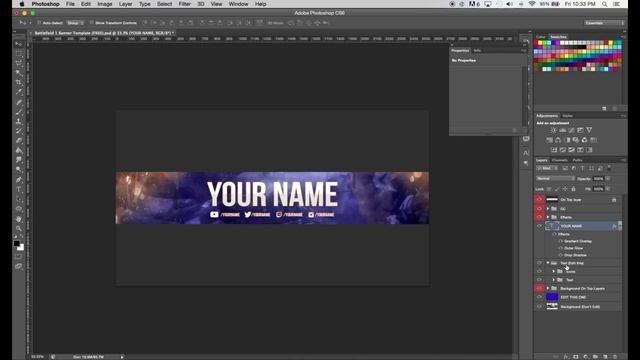The height and width of the screenshot is (360, 640).
Task: Click the EDIT THIS ONE layer thumbnail
Action: [552, 297]
